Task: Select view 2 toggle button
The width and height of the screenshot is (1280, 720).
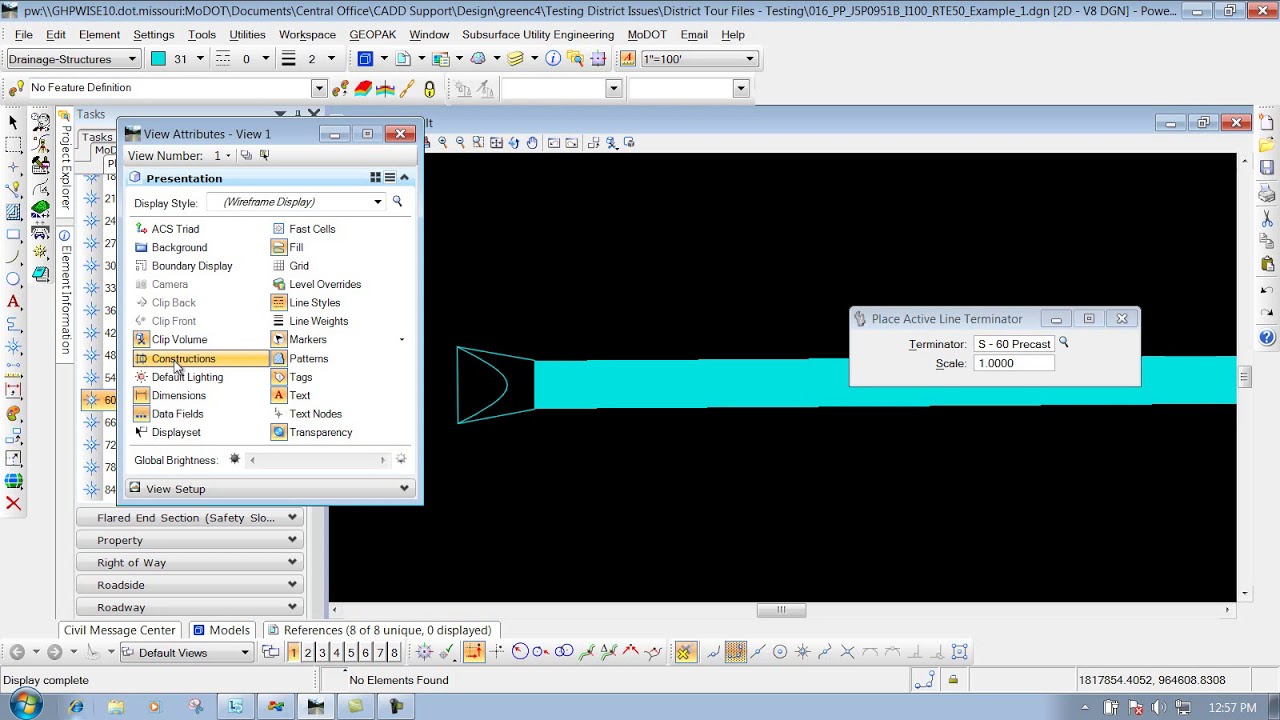Action: tap(308, 653)
